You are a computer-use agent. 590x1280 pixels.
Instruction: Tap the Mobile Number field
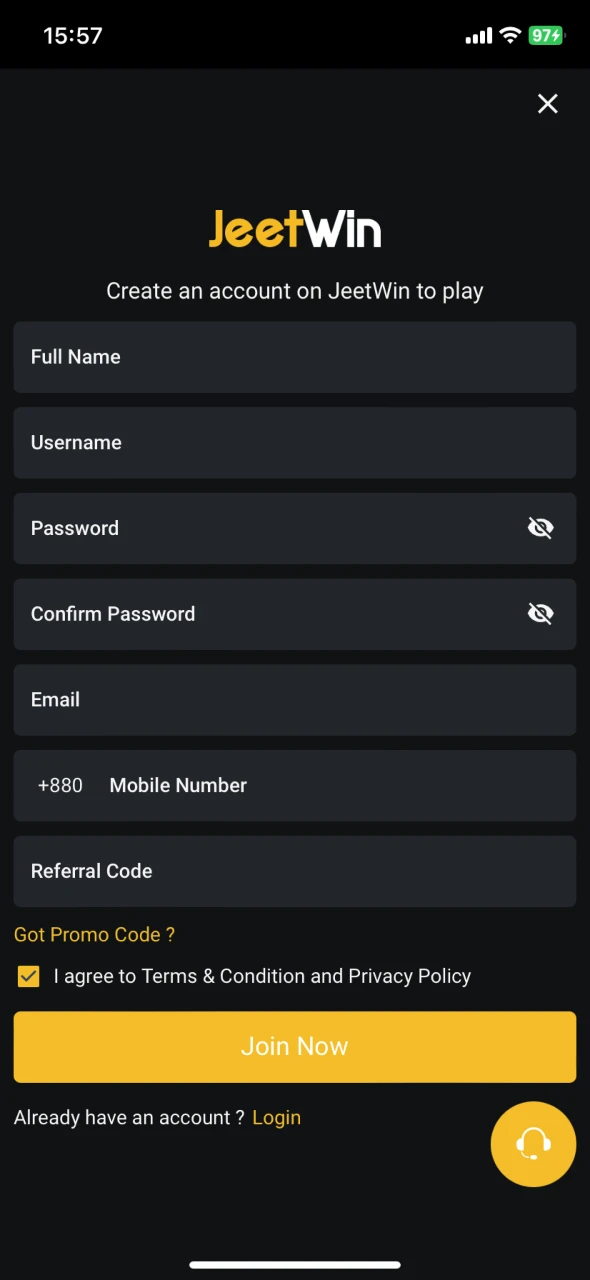[x=335, y=786]
